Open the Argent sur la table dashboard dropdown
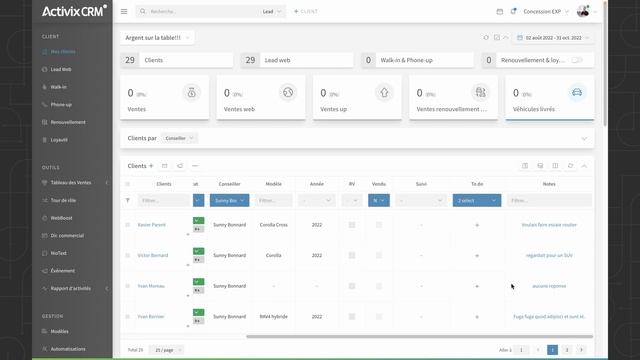The image size is (640, 360). click(157, 38)
